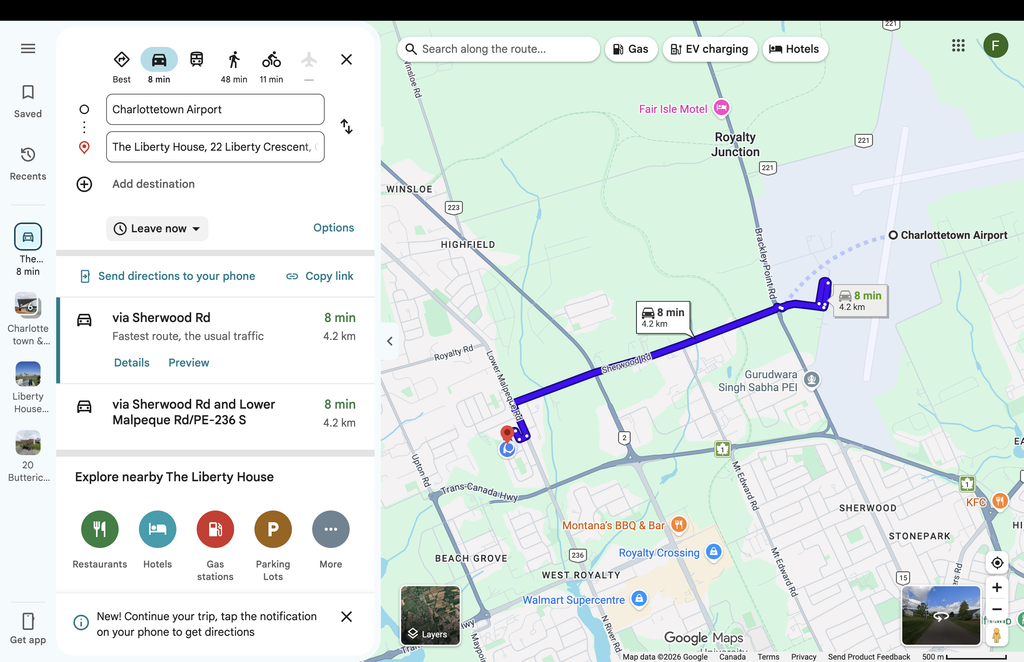
Task: Open recent directions to The... 8 min
Action: point(27,249)
